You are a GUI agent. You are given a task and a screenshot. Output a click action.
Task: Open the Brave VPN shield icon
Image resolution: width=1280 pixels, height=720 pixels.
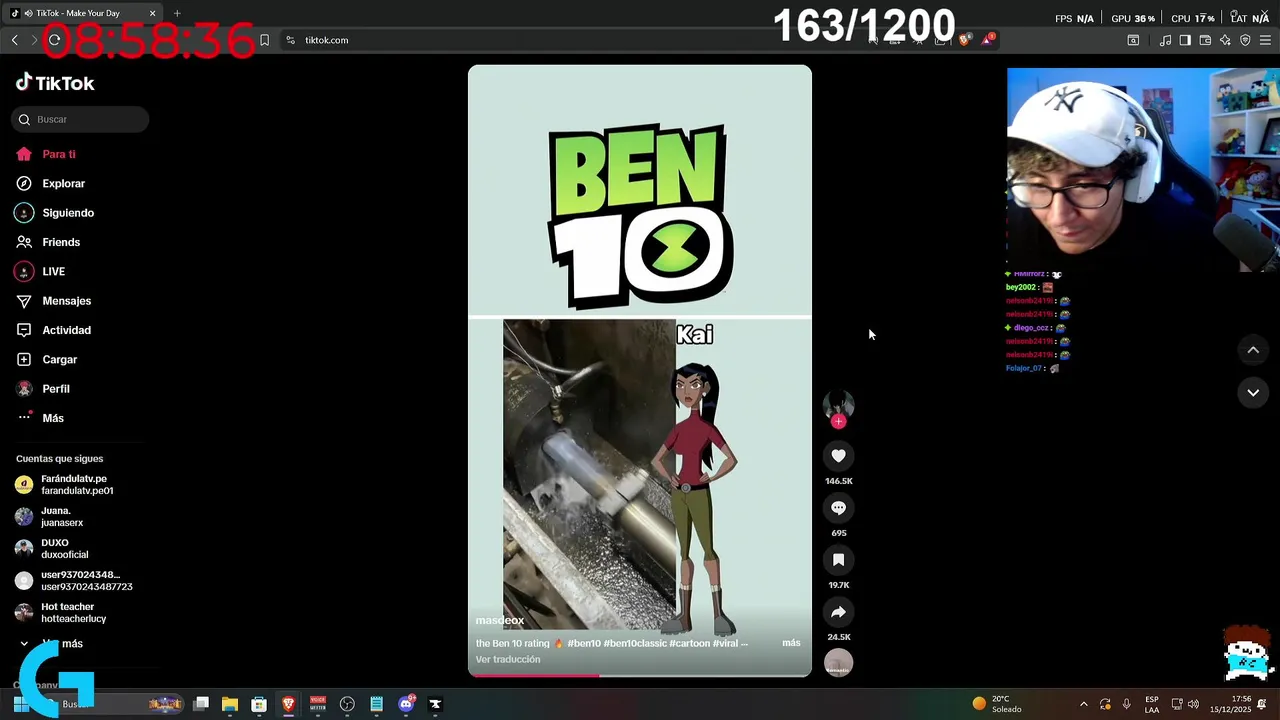point(1245,40)
